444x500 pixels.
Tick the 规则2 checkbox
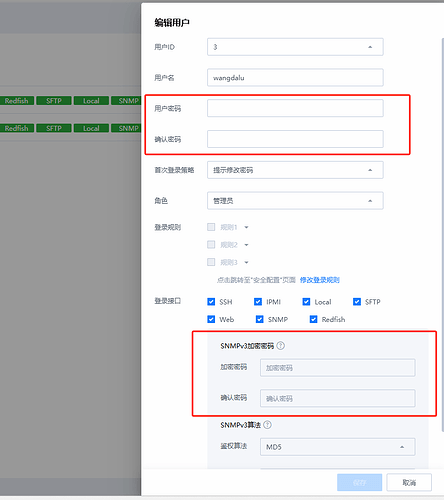(211, 245)
